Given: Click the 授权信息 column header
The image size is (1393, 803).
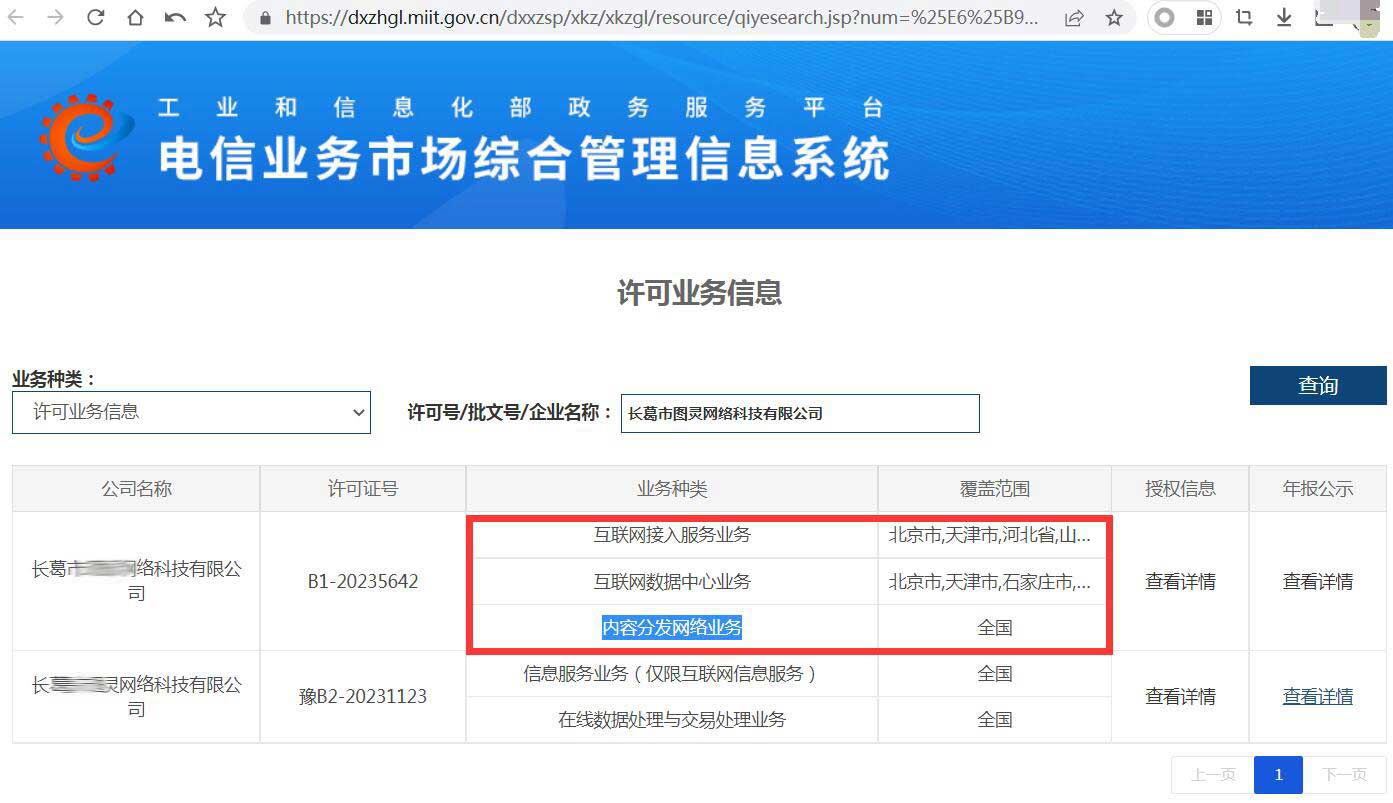Looking at the screenshot, I should point(1180,489).
